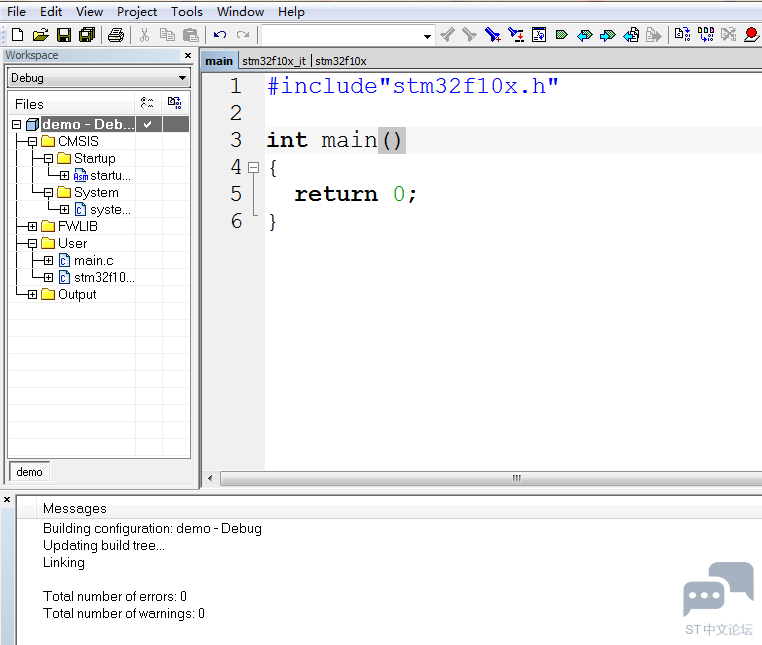Select 'Building configuration: demo - Debug' message
The image size is (762, 645).
[153, 528]
